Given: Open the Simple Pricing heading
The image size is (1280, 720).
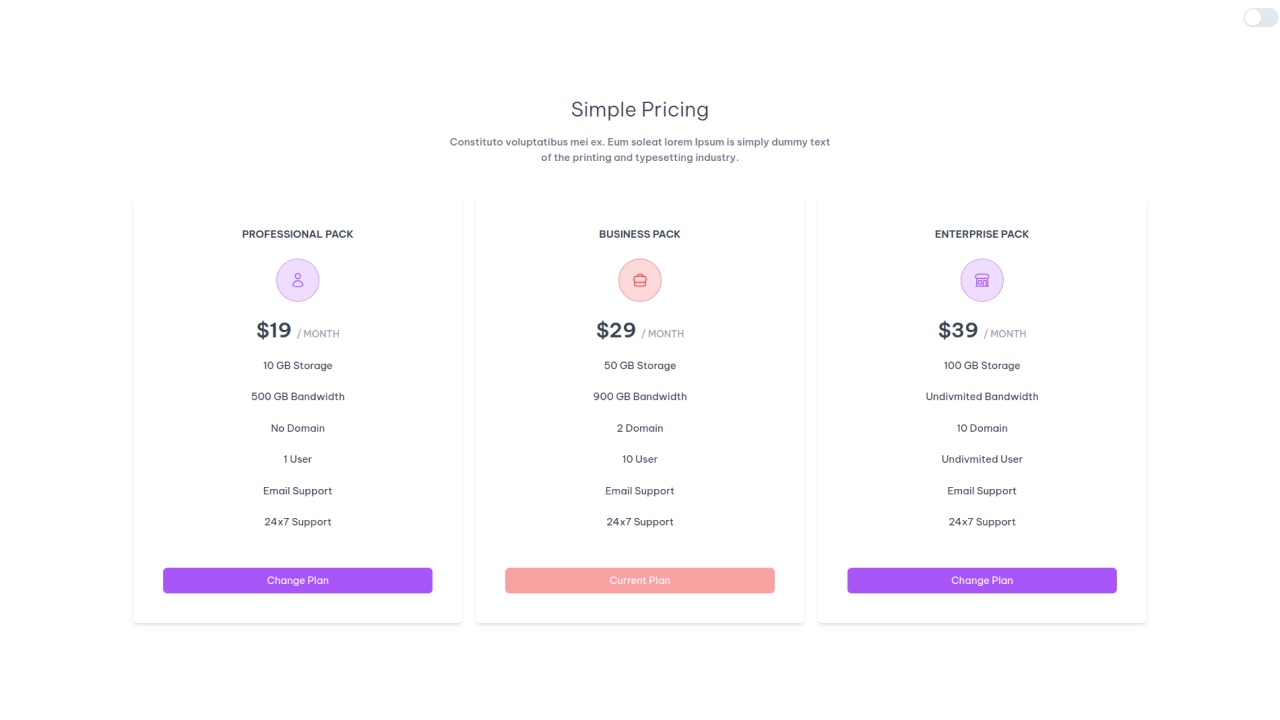Looking at the screenshot, I should 640,109.
